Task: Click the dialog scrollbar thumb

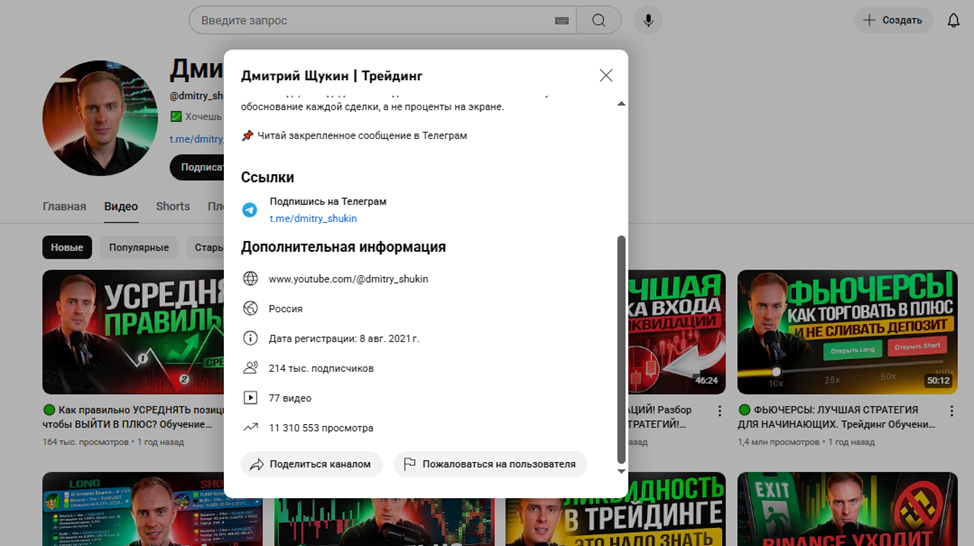Action: (621, 349)
